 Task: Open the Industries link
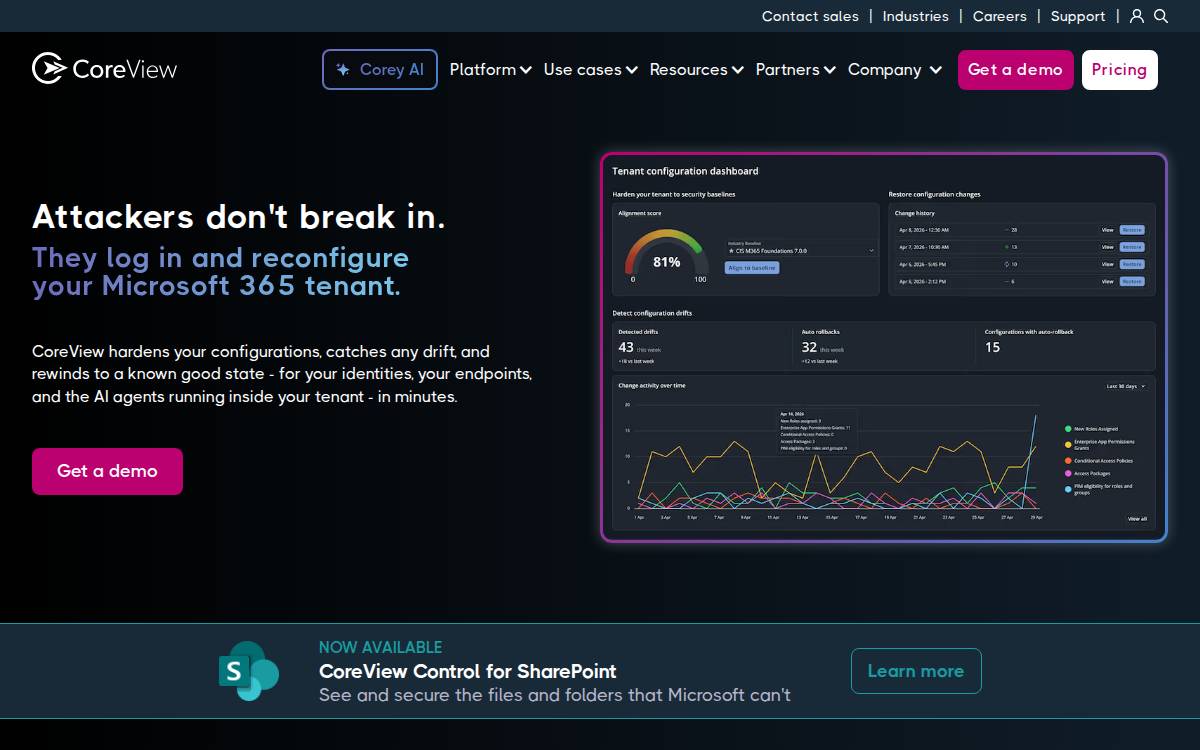(915, 16)
